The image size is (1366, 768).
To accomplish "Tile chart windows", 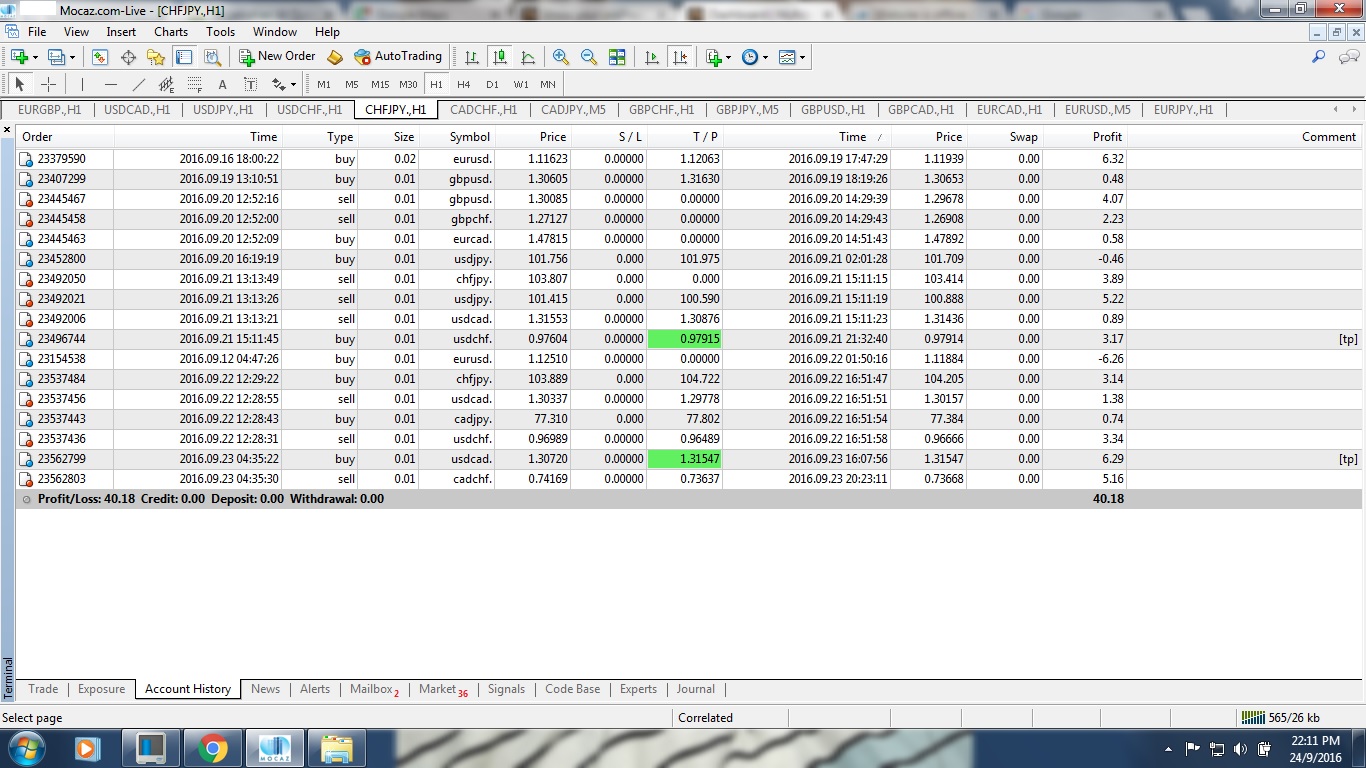I will coord(617,57).
